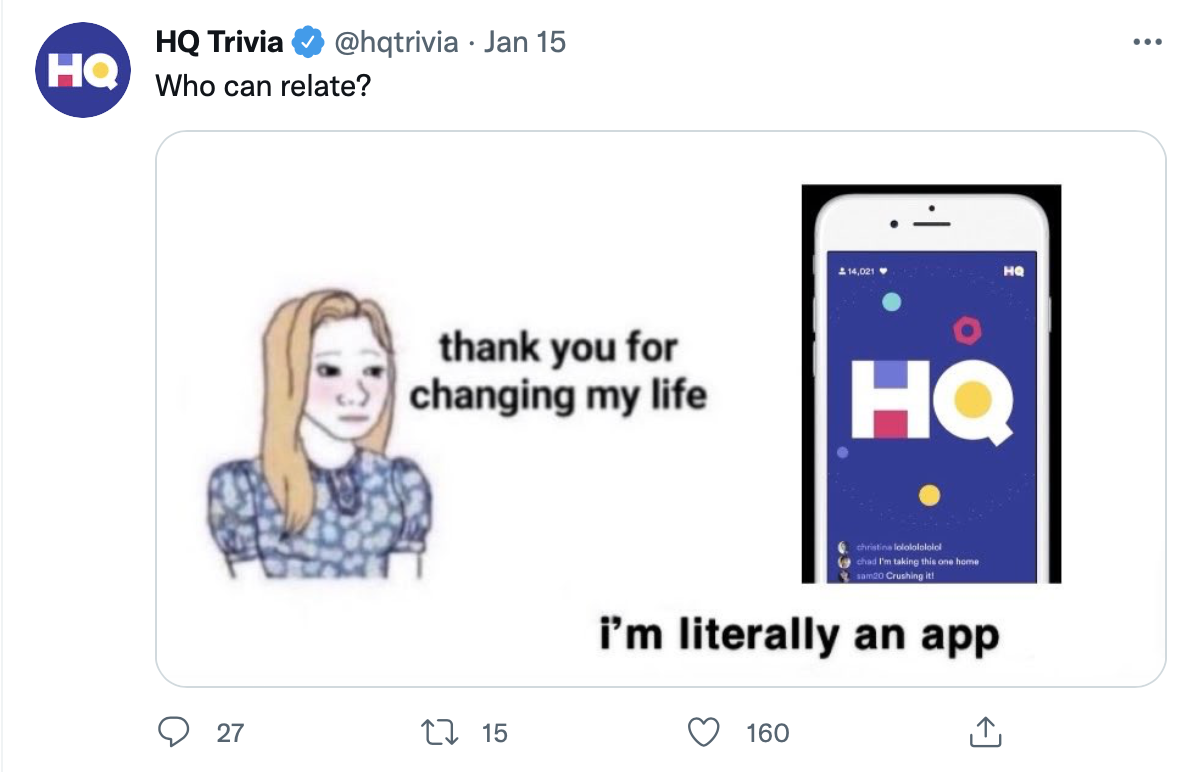The width and height of the screenshot is (1196, 772).
Task: Click "i'm literally an app" caption
Action: tap(799, 635)
